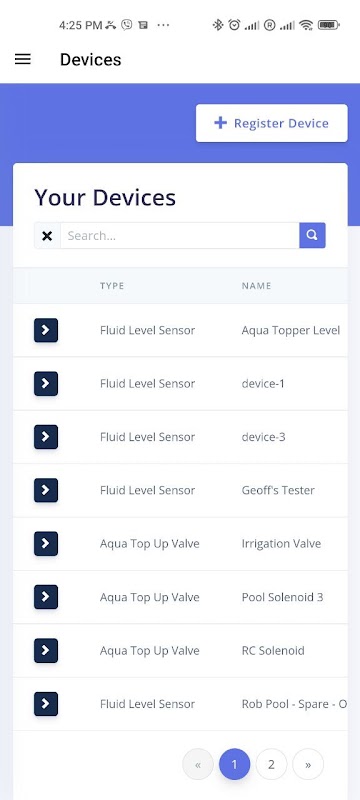Expand the Geoff's Tester row
360x800 pixels.
click(x=46, y=490)
